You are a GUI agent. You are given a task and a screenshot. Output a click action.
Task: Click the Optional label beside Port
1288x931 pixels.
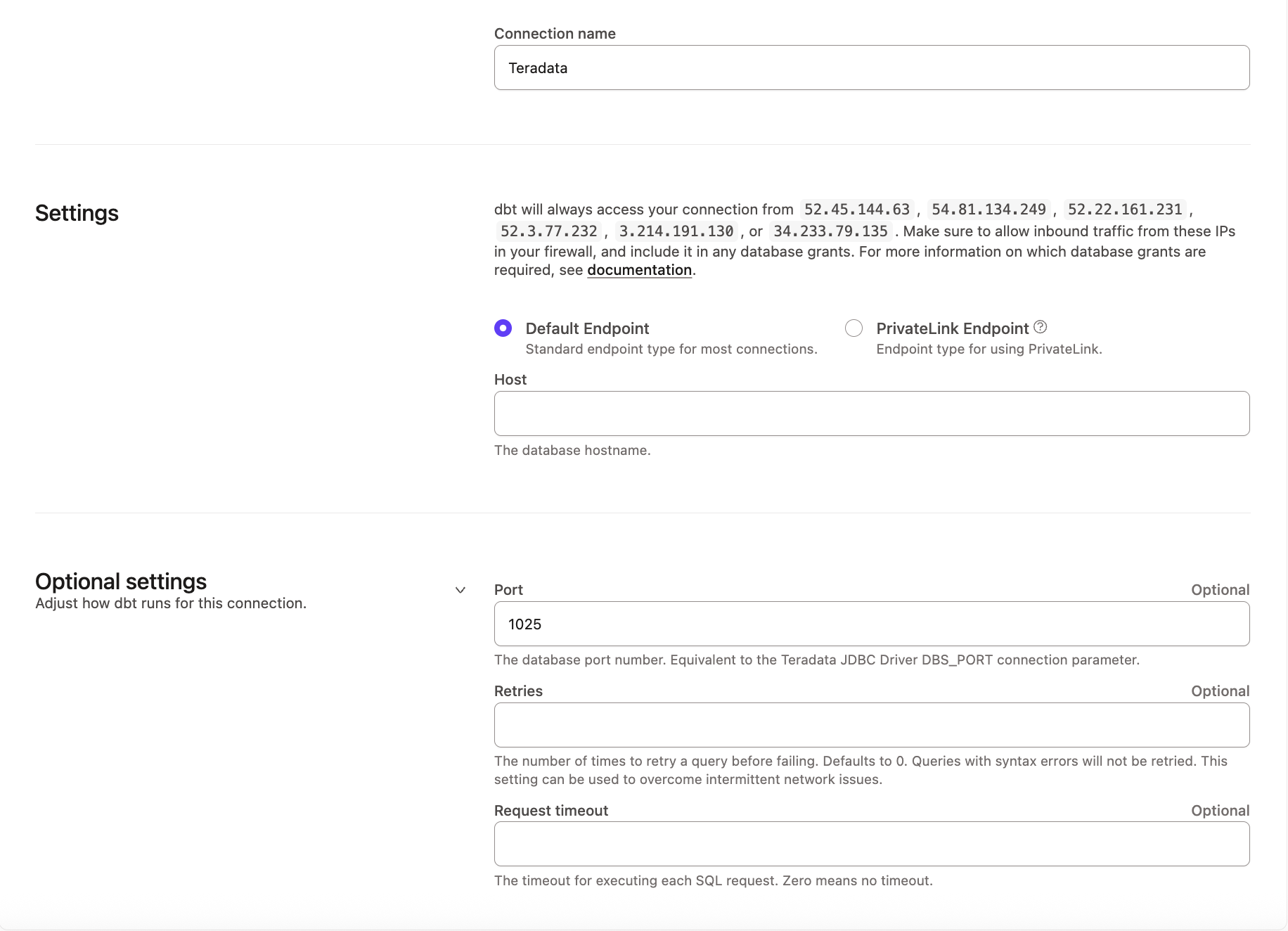[x=1220, y=589]
